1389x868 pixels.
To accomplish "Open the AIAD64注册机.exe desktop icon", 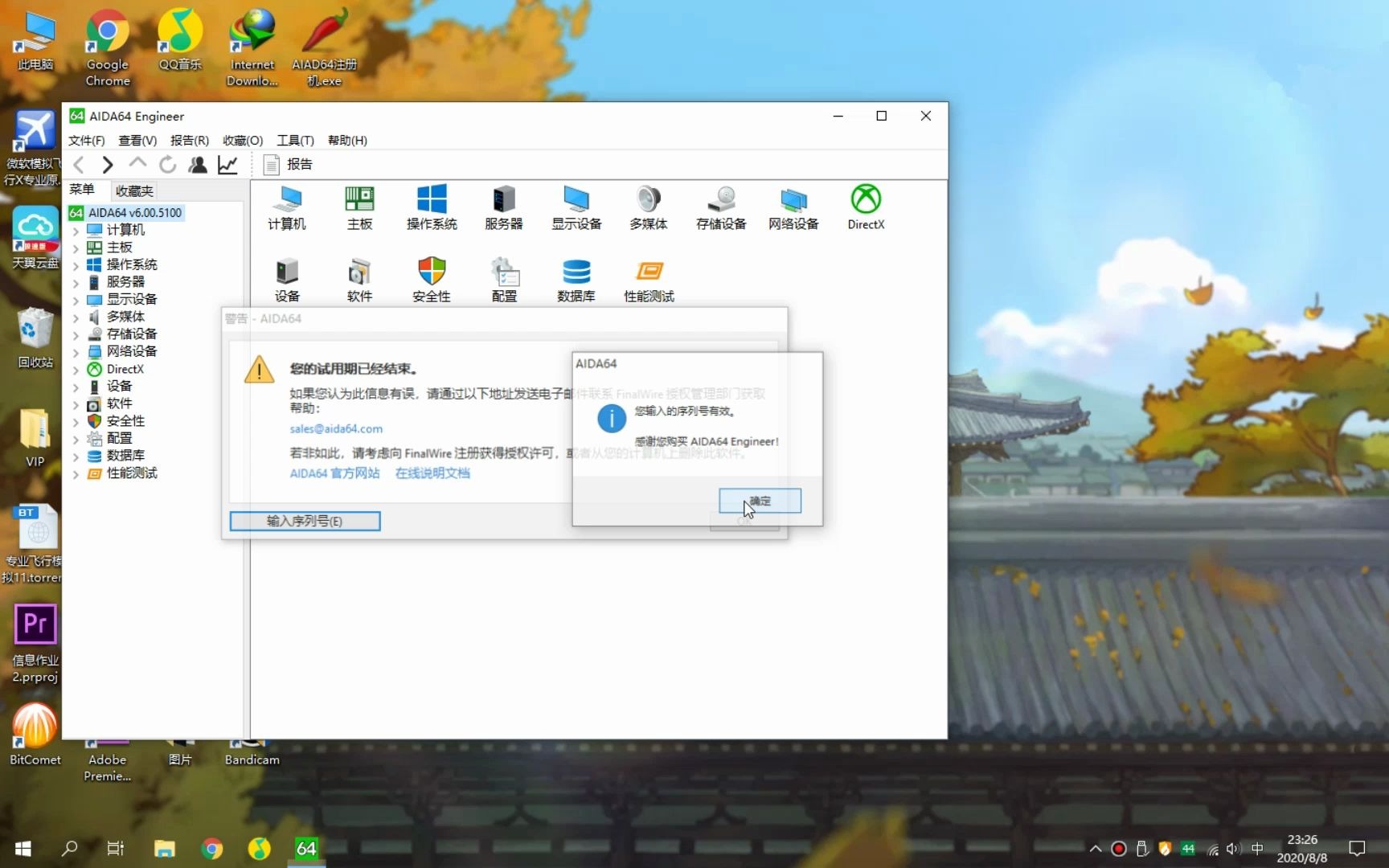I will coord(325,47).
